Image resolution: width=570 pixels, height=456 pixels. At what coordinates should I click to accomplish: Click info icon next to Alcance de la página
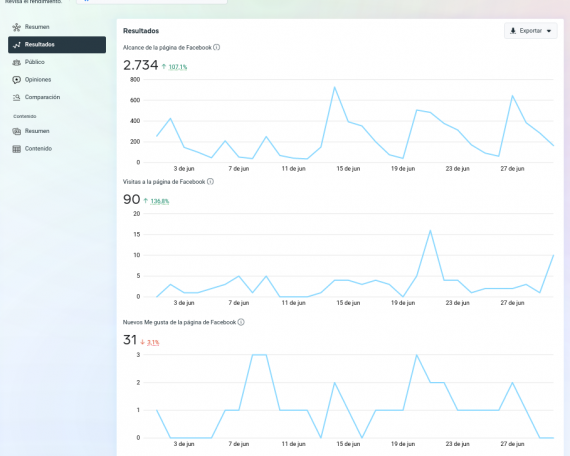point(217,47)
